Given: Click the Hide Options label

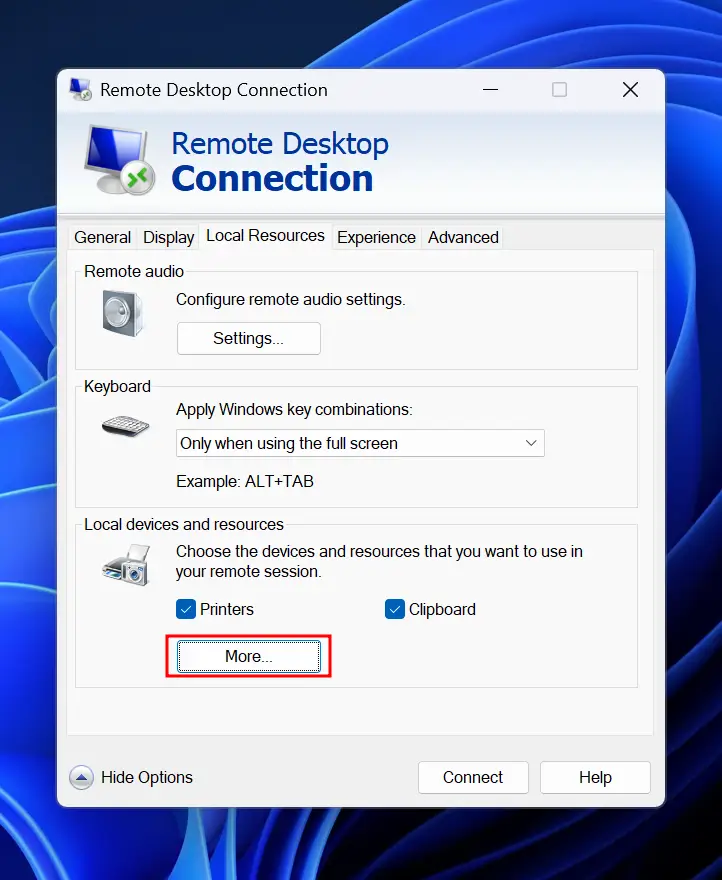Looking at the screenshot, I should [147, 777].
